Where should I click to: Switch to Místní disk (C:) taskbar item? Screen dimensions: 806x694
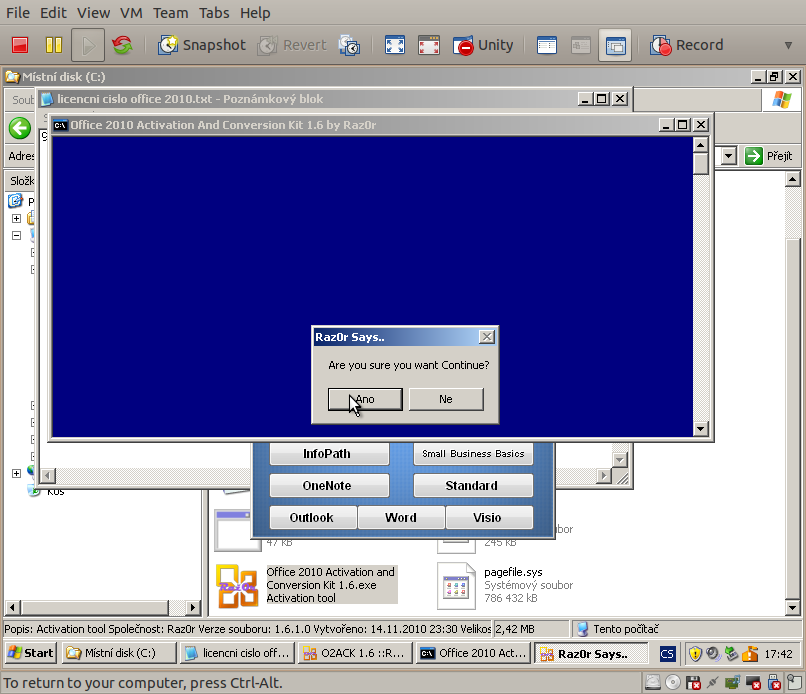click(119, 653)
